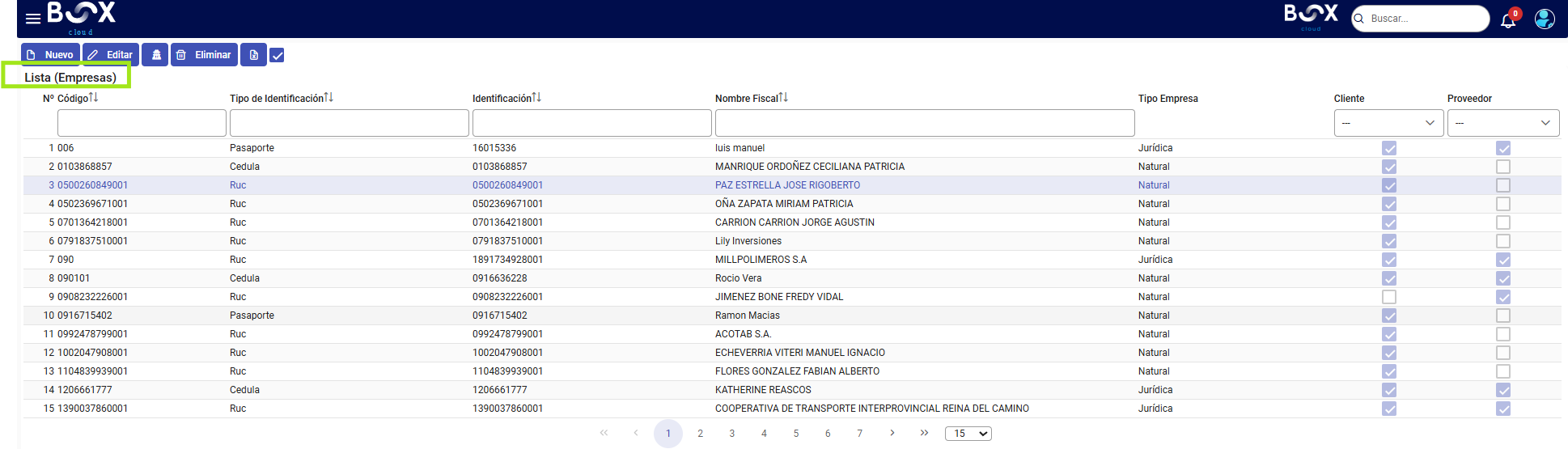Image resolution: width=1568 pixels, height=449 pixels.
Task: Go to page 6
Action: click(x=828, y=434)
